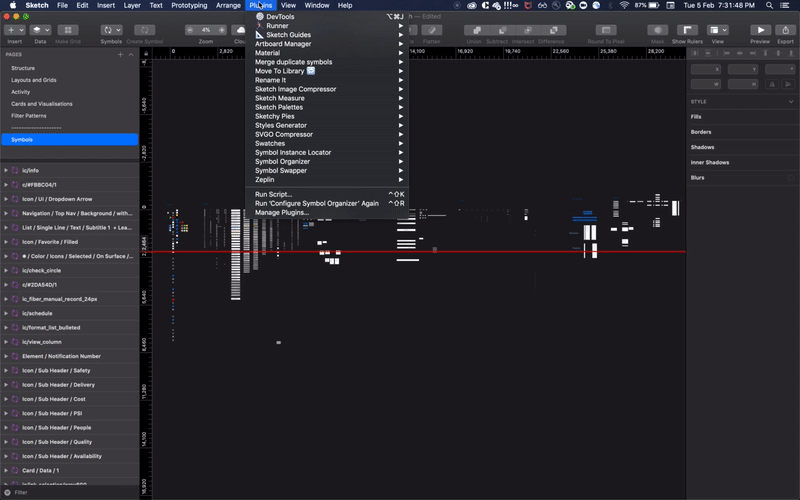Start Preview with the play icon

coord(760,30)
